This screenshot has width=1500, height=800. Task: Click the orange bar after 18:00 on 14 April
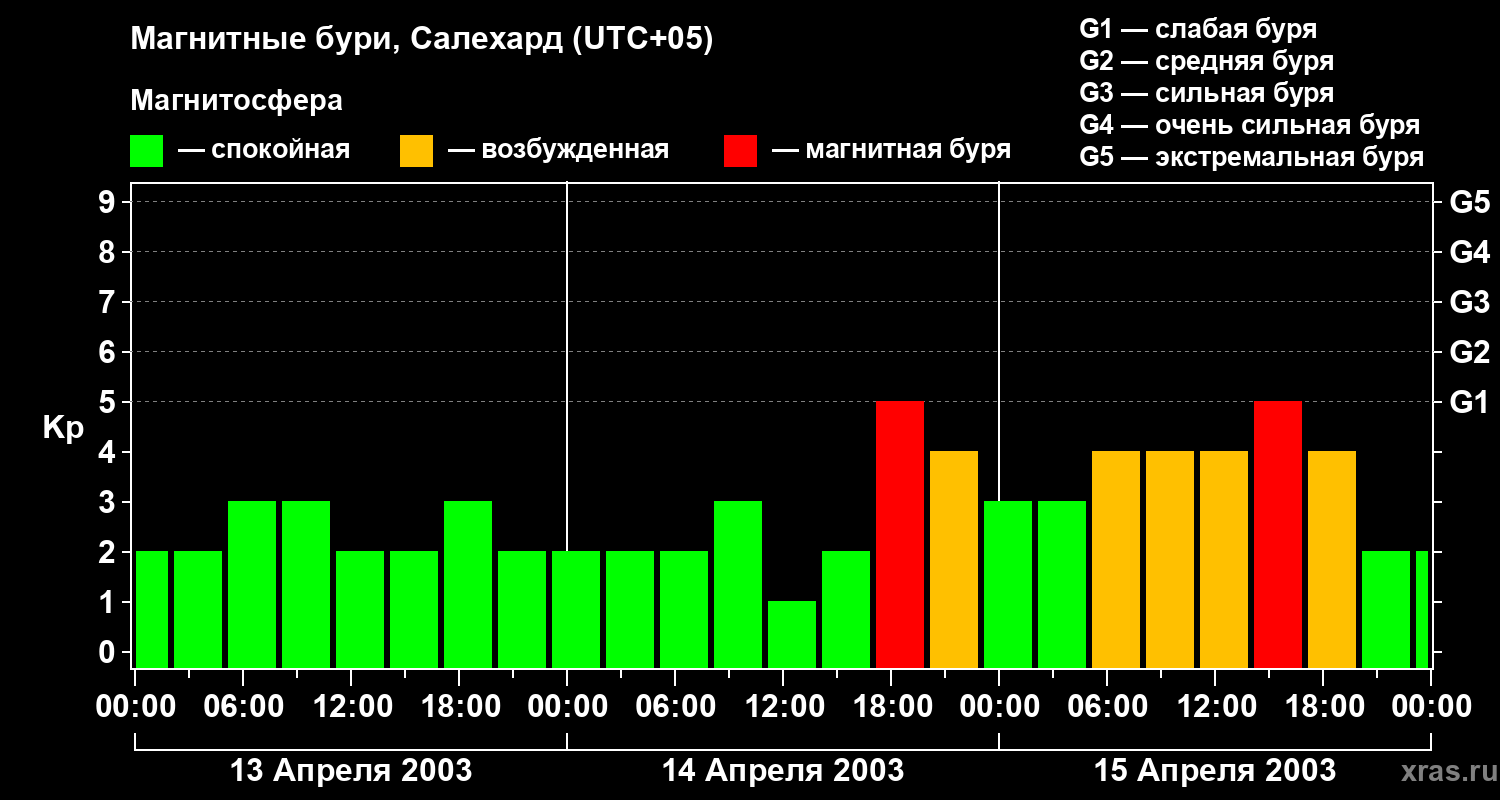(954, 560)
